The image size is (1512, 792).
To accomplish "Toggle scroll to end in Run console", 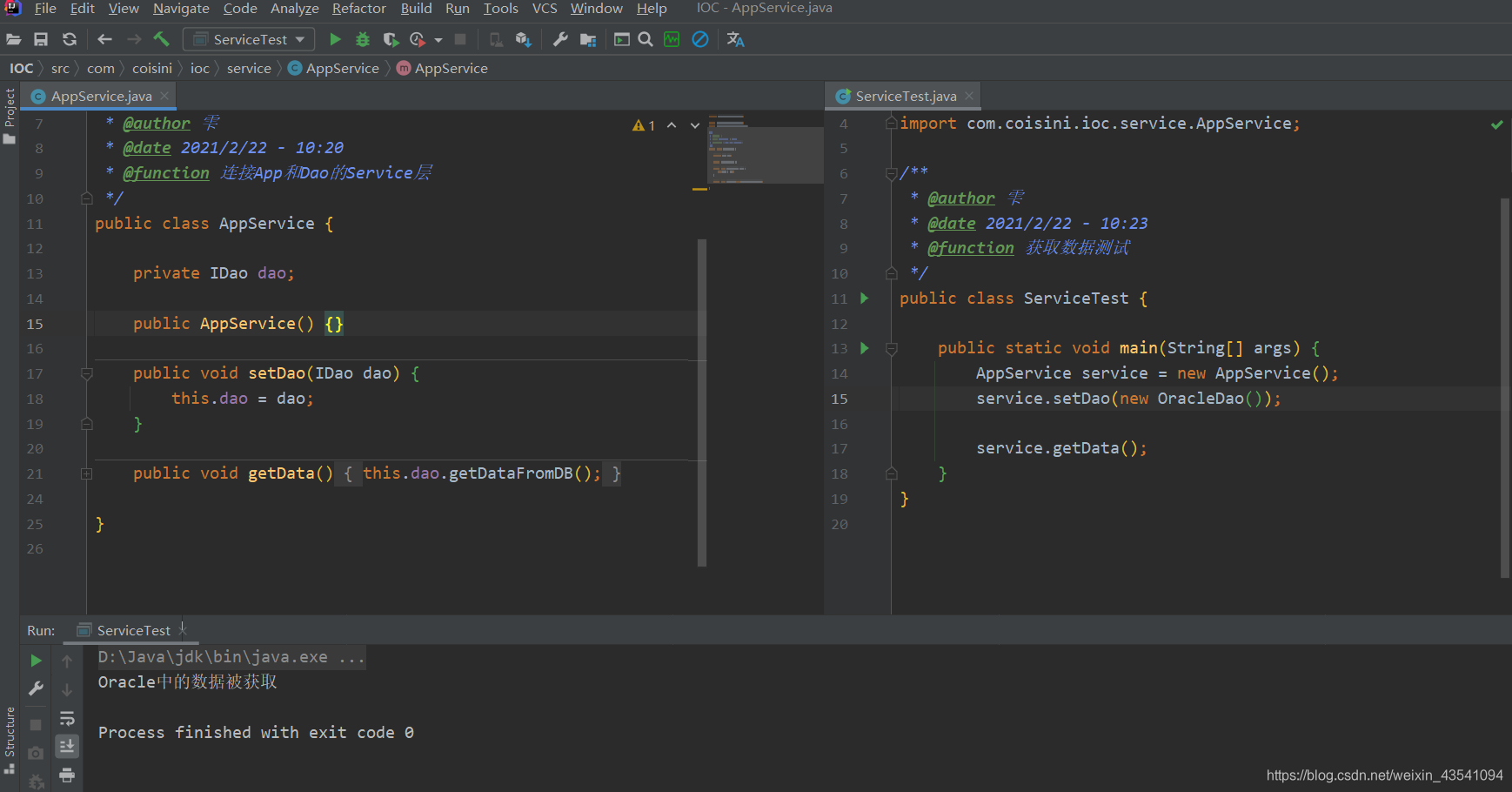I will tap(67, 746).
